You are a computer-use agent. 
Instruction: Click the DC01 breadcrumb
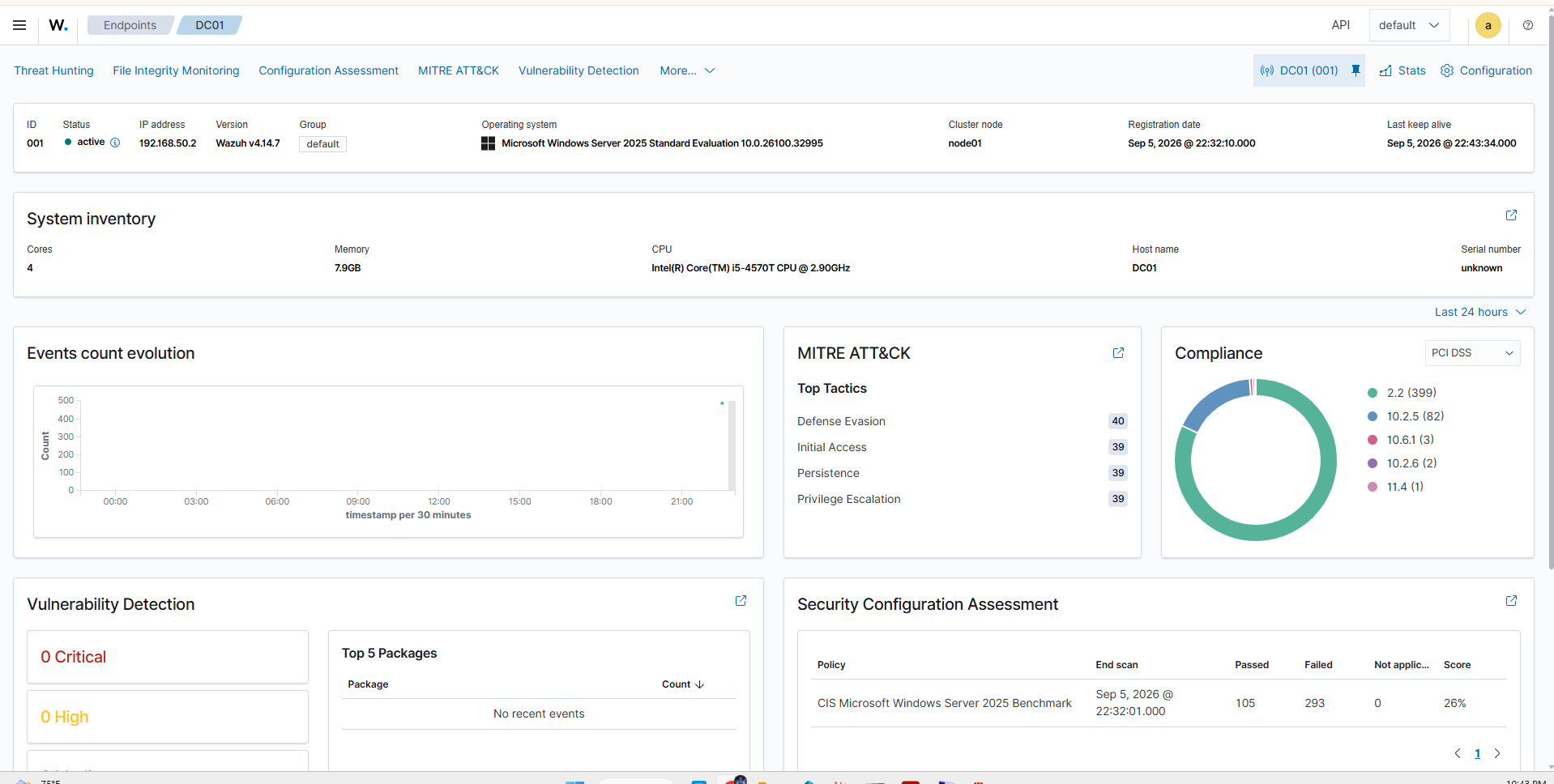210,25
